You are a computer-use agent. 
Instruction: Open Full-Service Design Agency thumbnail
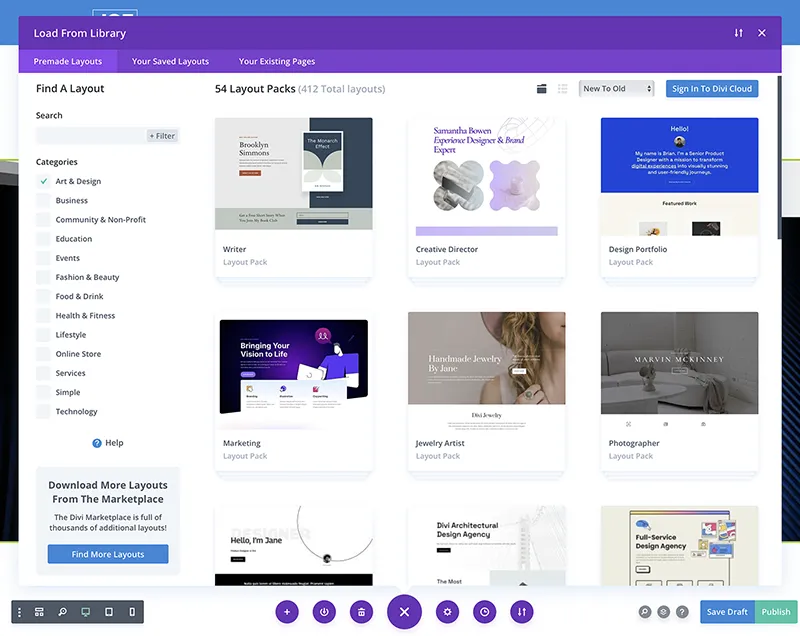[680, 545]
